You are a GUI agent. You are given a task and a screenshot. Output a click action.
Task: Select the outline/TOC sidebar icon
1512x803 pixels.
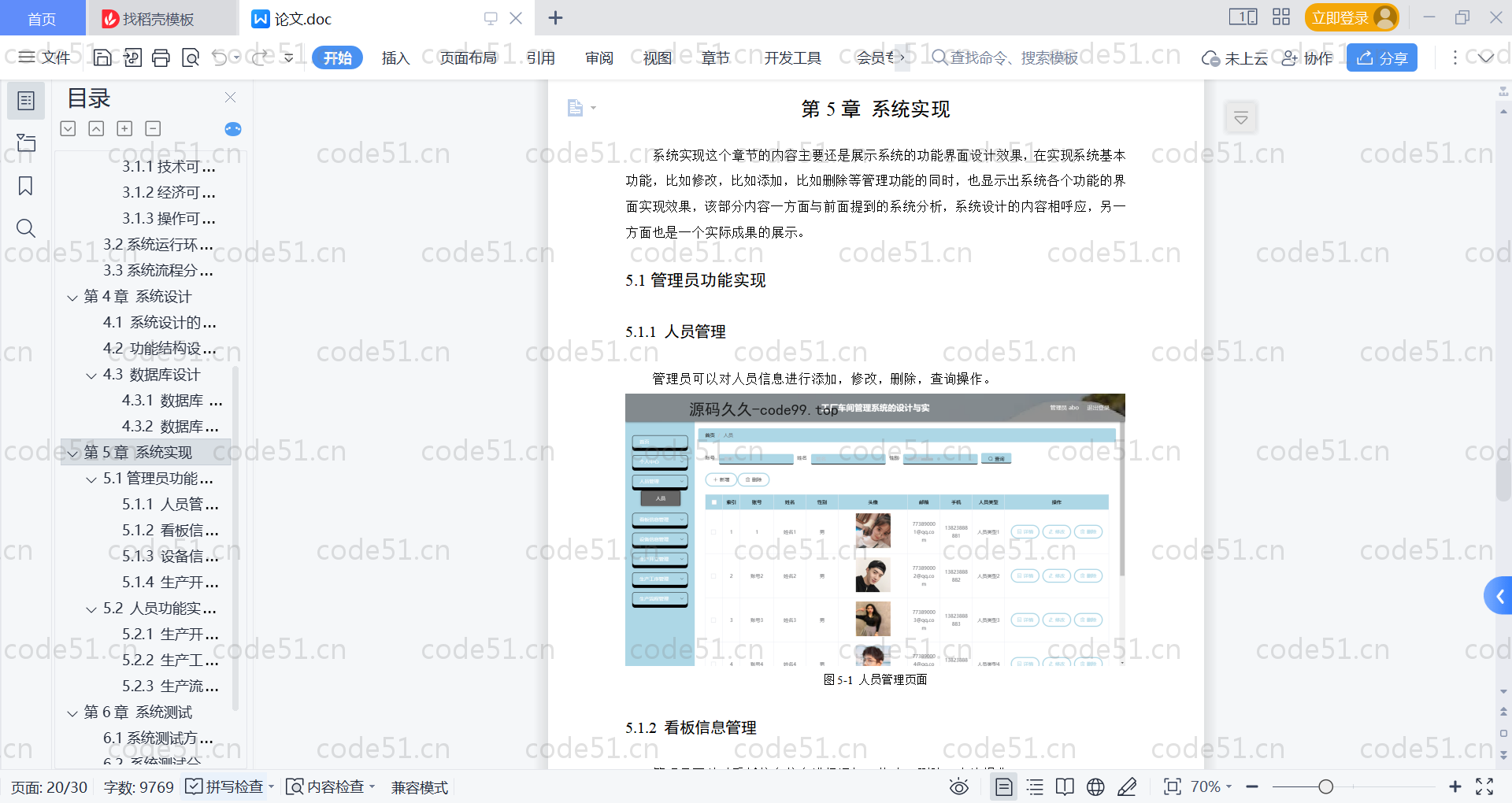(26, 101)
